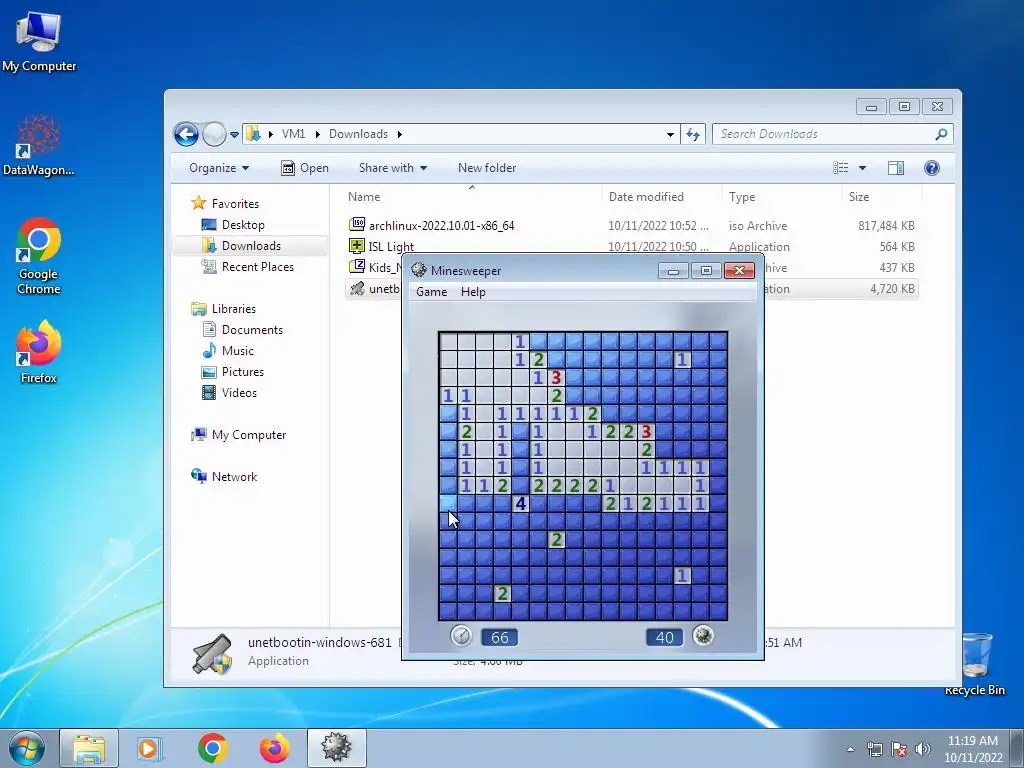The image size is (1024, 768).
Task: Open Documents library
Action: tap(252, 330)
